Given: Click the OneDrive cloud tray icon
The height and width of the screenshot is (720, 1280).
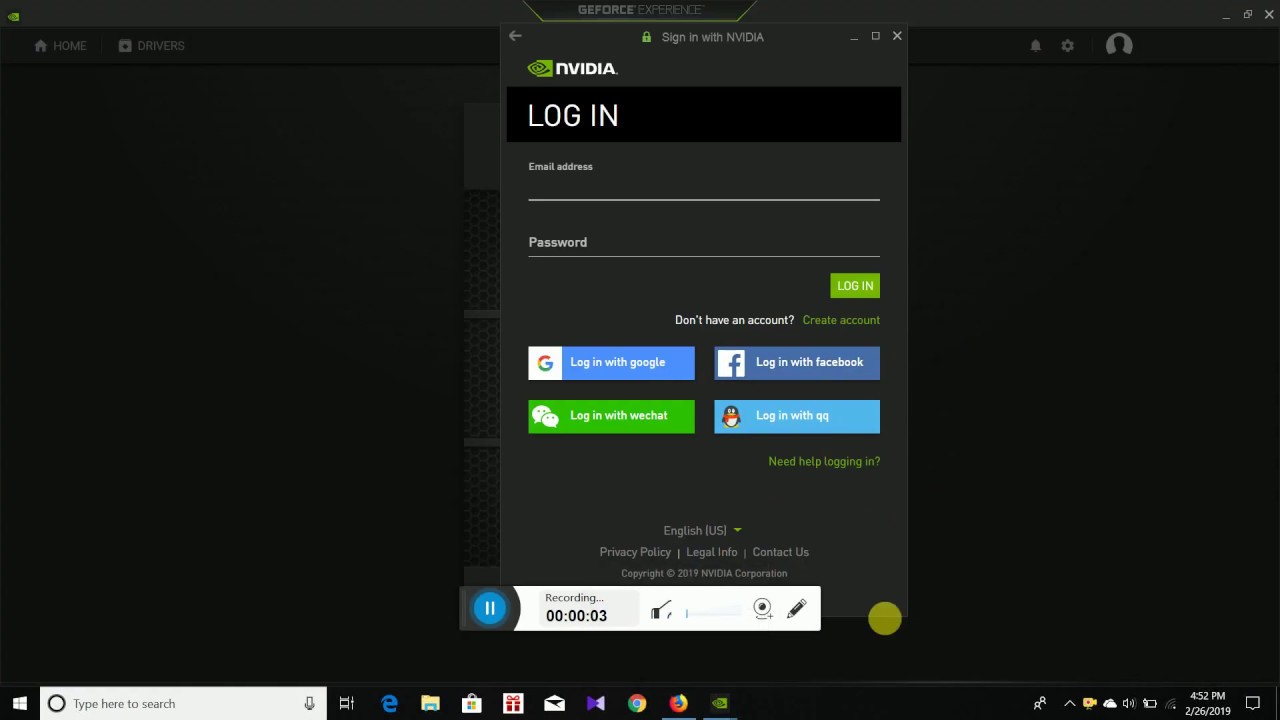Looking at the screenshot, I should coord(1110,704).
